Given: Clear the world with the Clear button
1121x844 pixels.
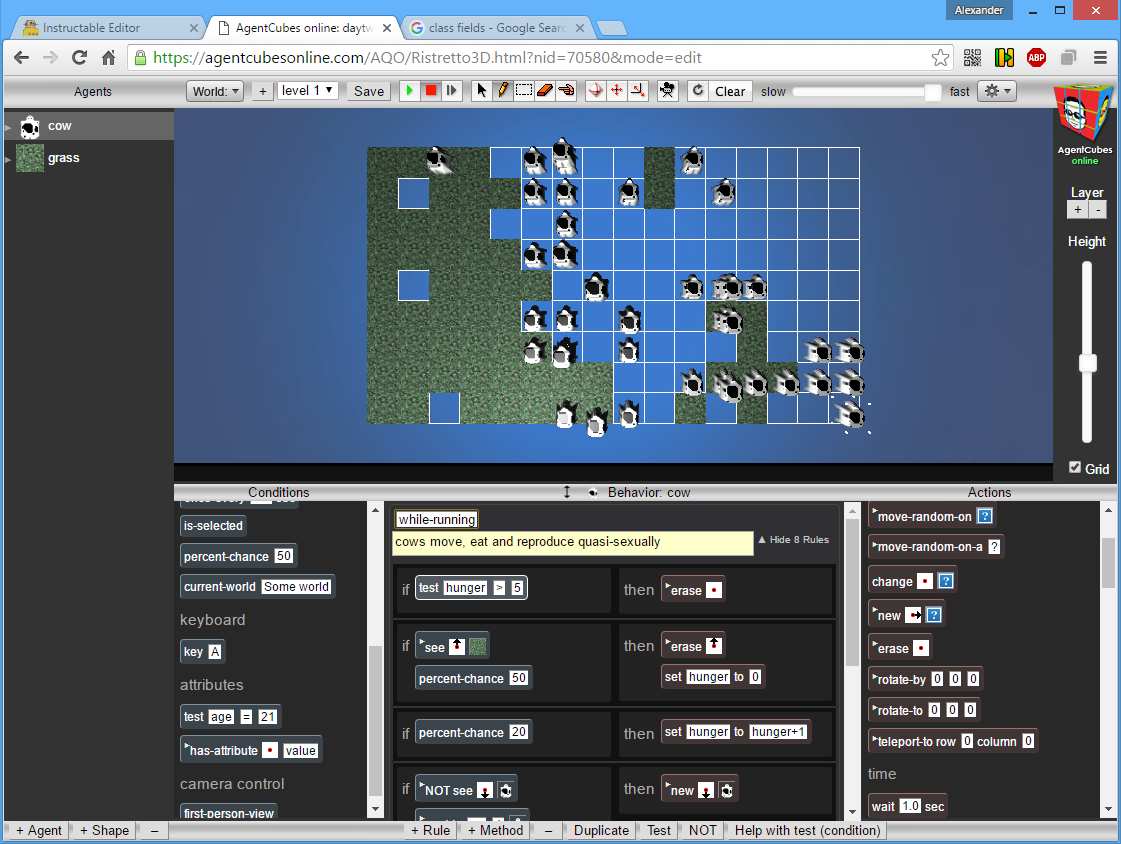Looking at the screenshot, I should 730,91.
